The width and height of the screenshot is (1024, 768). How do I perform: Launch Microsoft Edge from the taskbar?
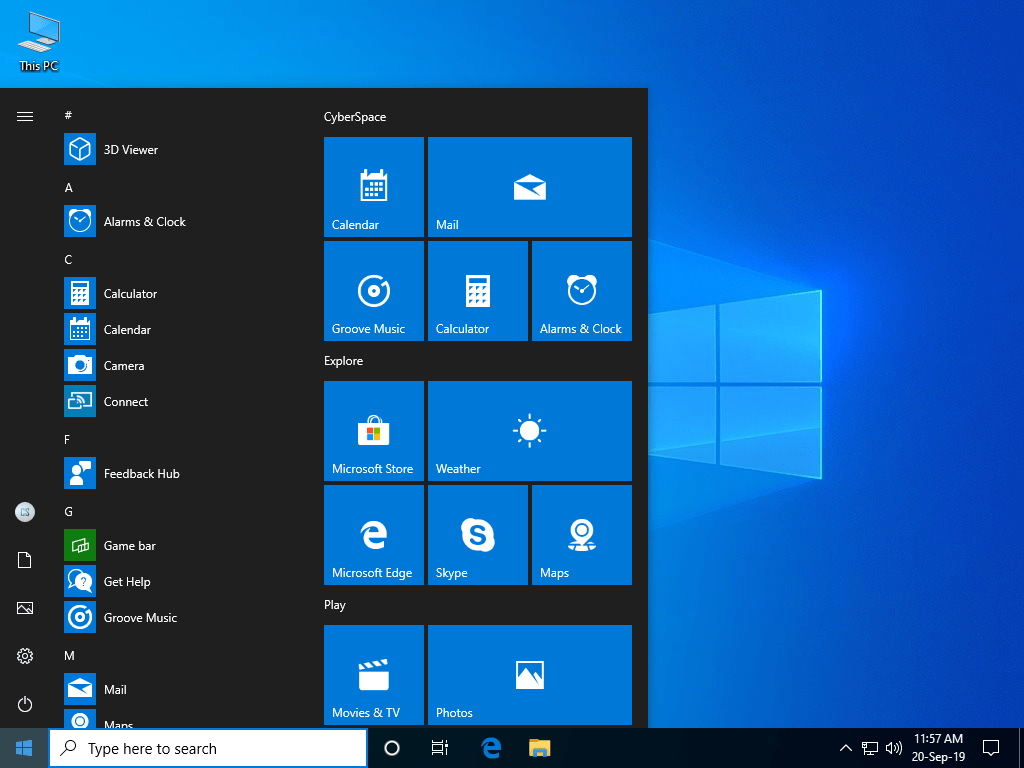(x=490, y=747)
